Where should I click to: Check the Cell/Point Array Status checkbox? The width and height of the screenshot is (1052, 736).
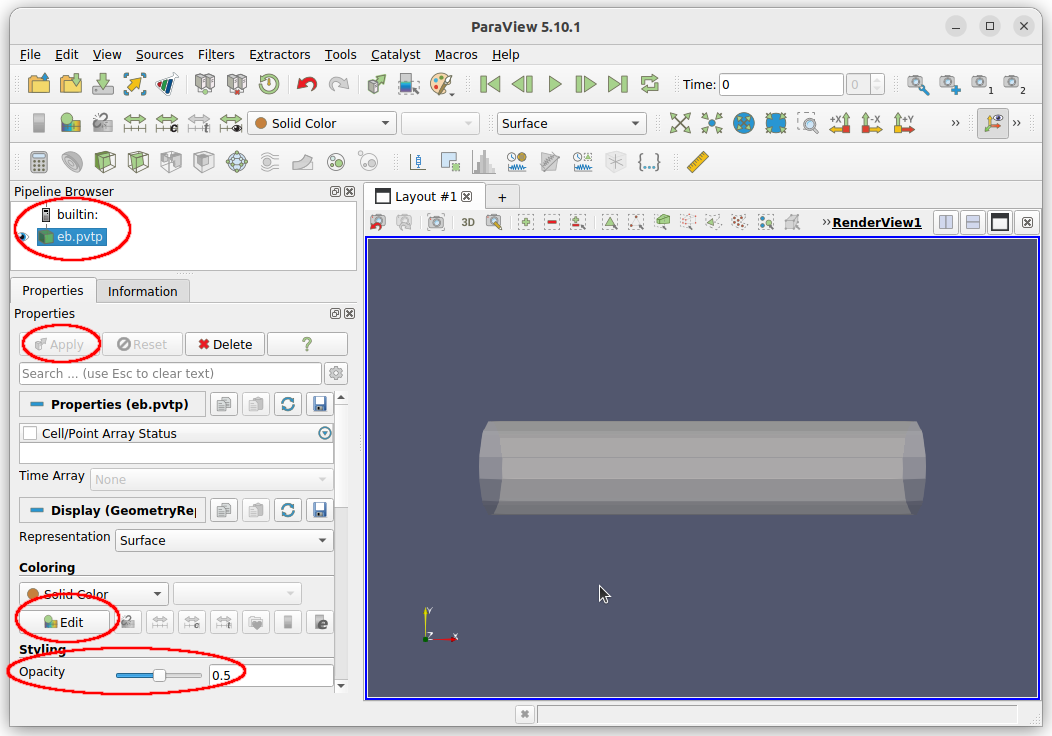point(30,433)
